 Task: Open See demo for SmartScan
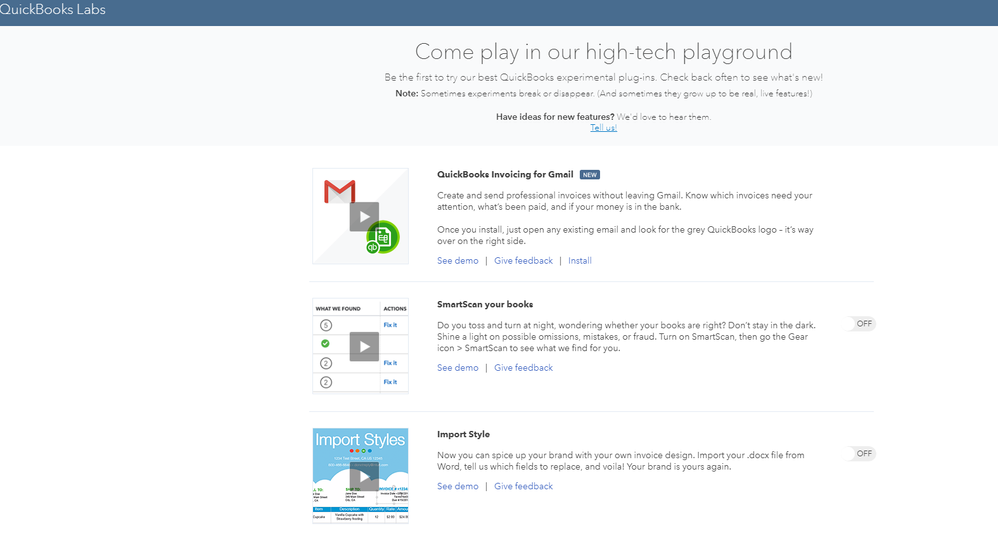click(458, 368)
